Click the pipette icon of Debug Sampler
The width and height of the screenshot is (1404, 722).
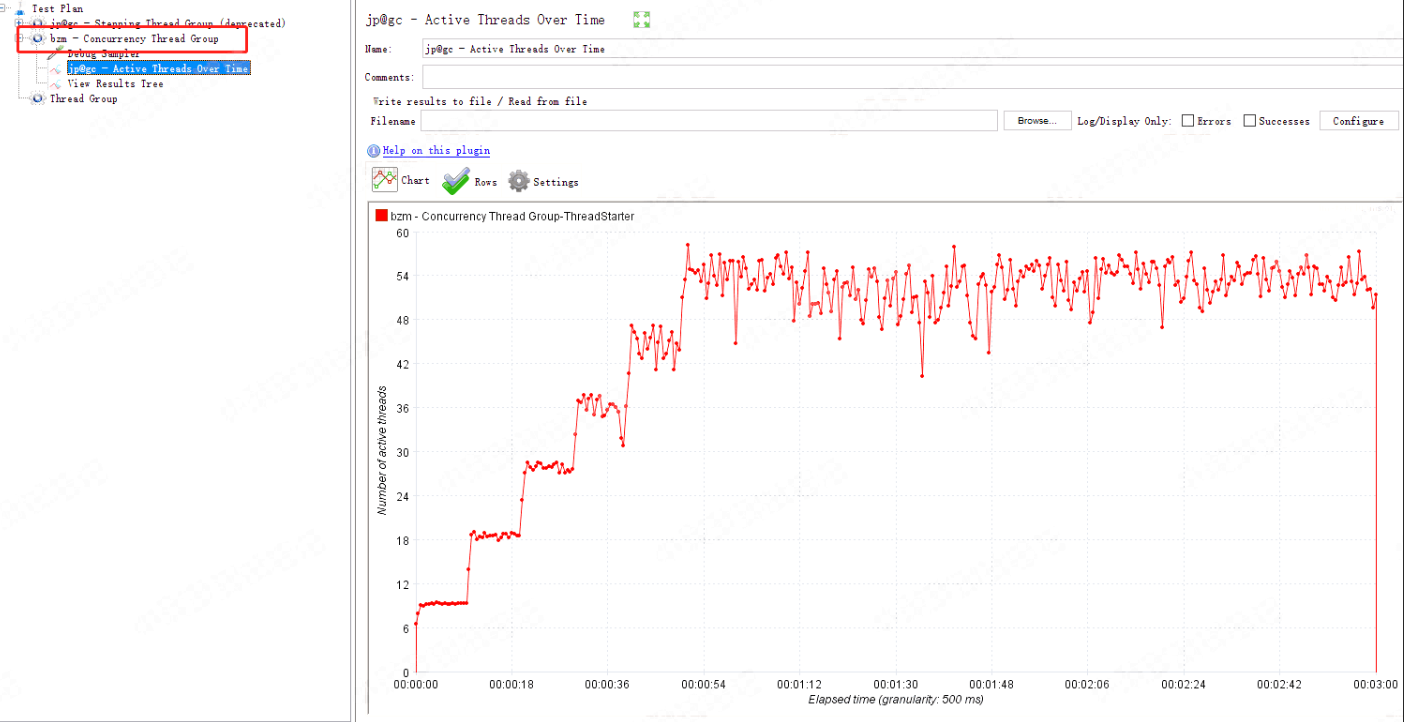(x=55, y=53)
